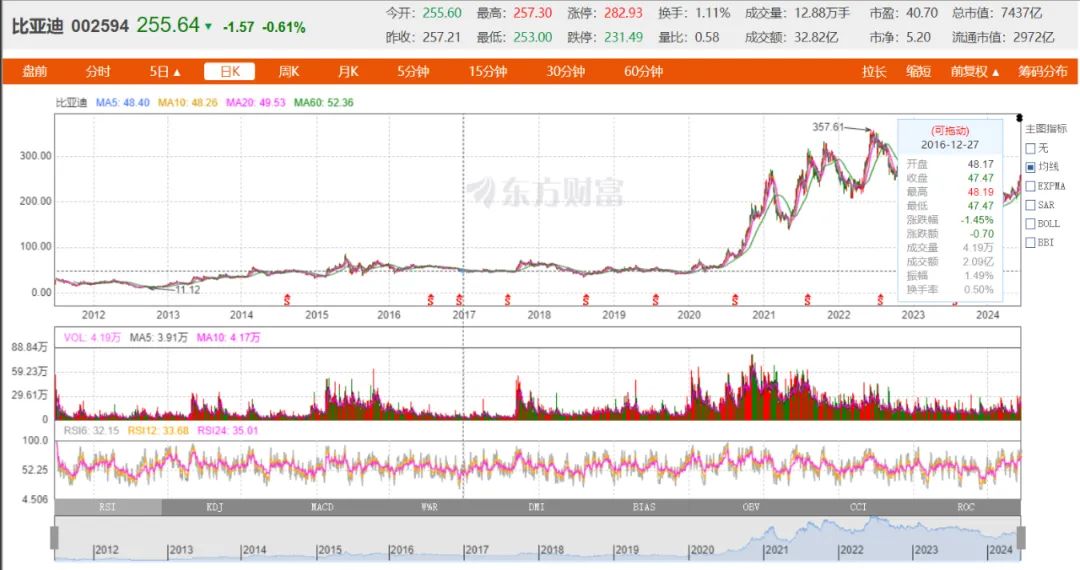The height and width of the screenshot is (570, 1080).
Task: Expand the 5日 multi-day dropdown
Action: 165,72
